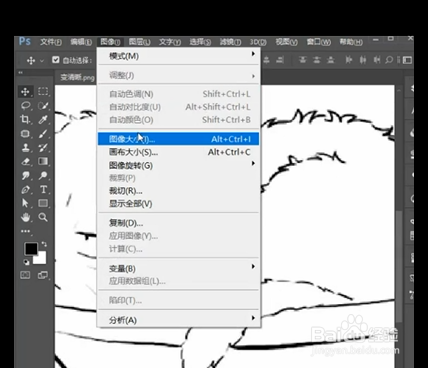Viewport: 428px width, 368px height.
Task: Choose 图像大小 menu item
Action: tap(178, 139)
